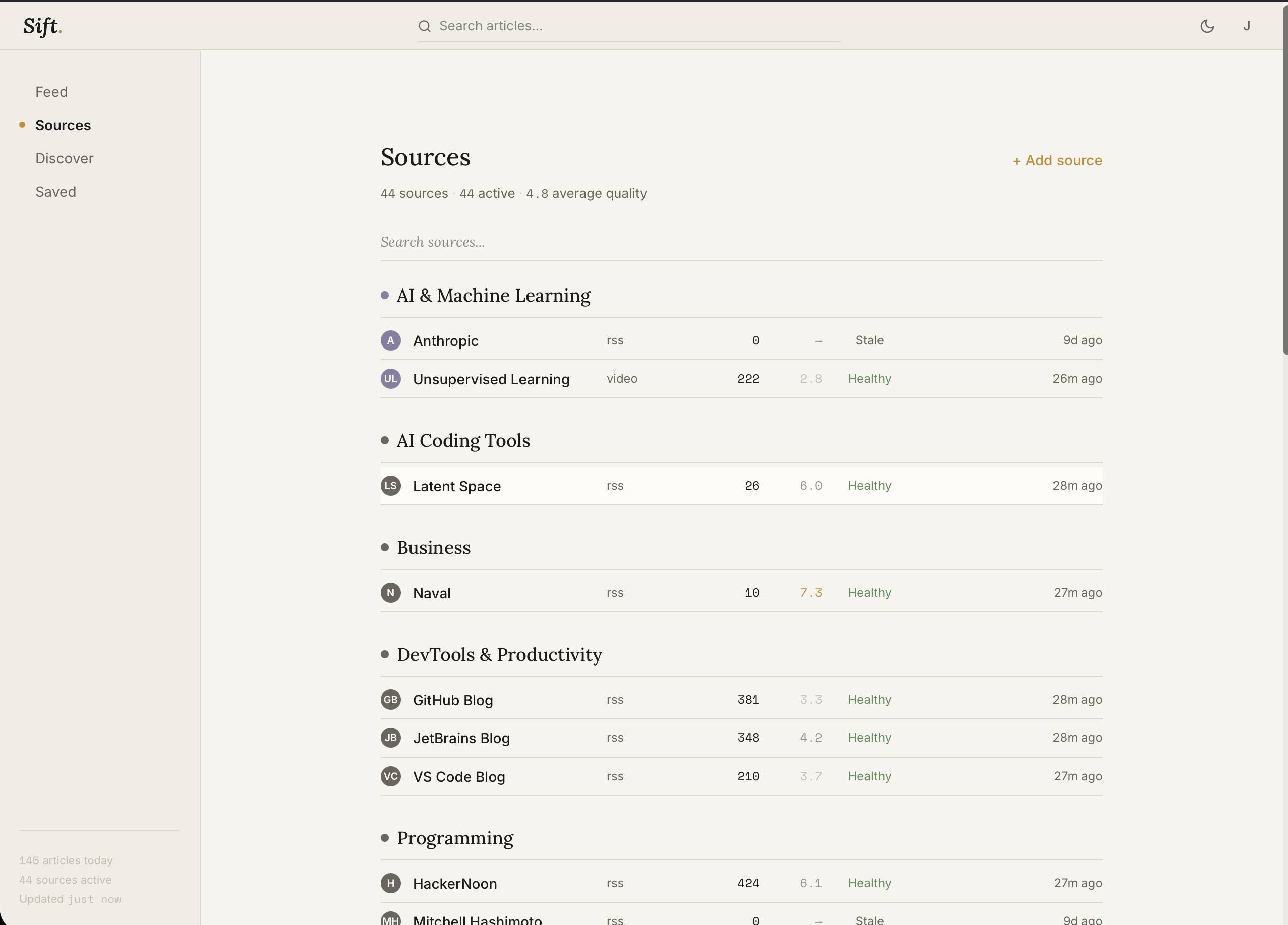The width and height of the screenshot is (1288, 925).
Task: Switch to the Discover page
Action: (64, 158)
